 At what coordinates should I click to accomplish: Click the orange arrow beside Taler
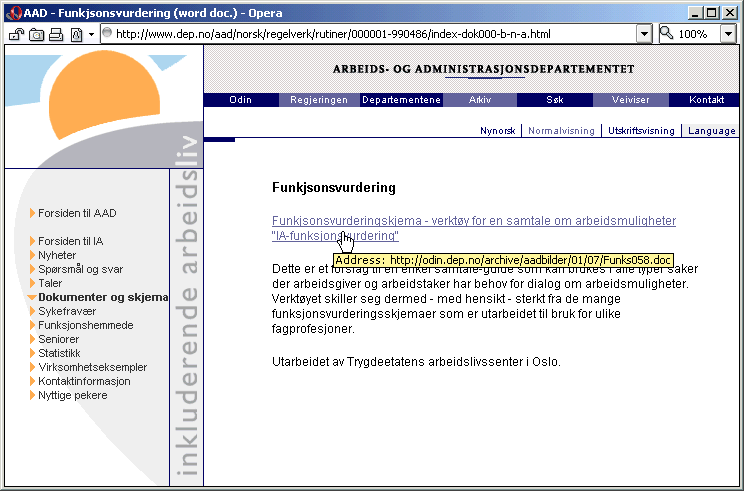coord(32,283)
